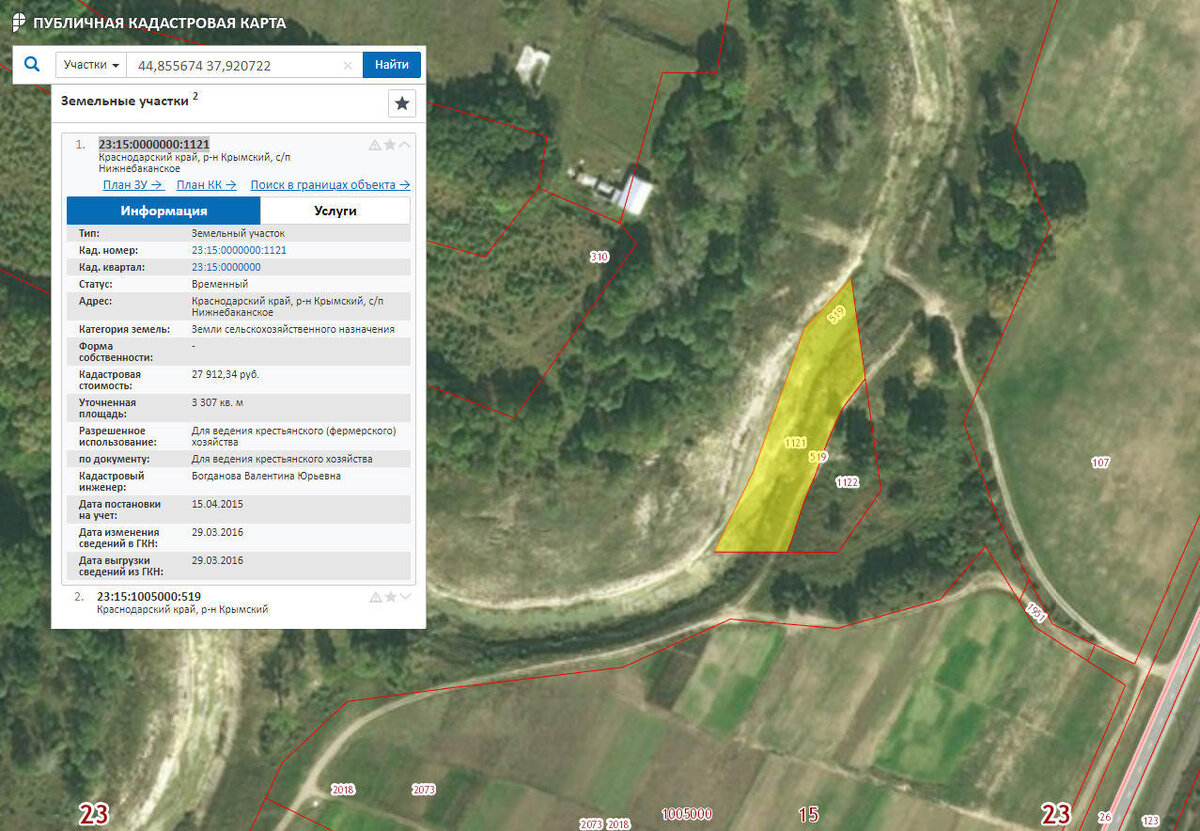Open the Участки search type dropdown

point(92,65)
